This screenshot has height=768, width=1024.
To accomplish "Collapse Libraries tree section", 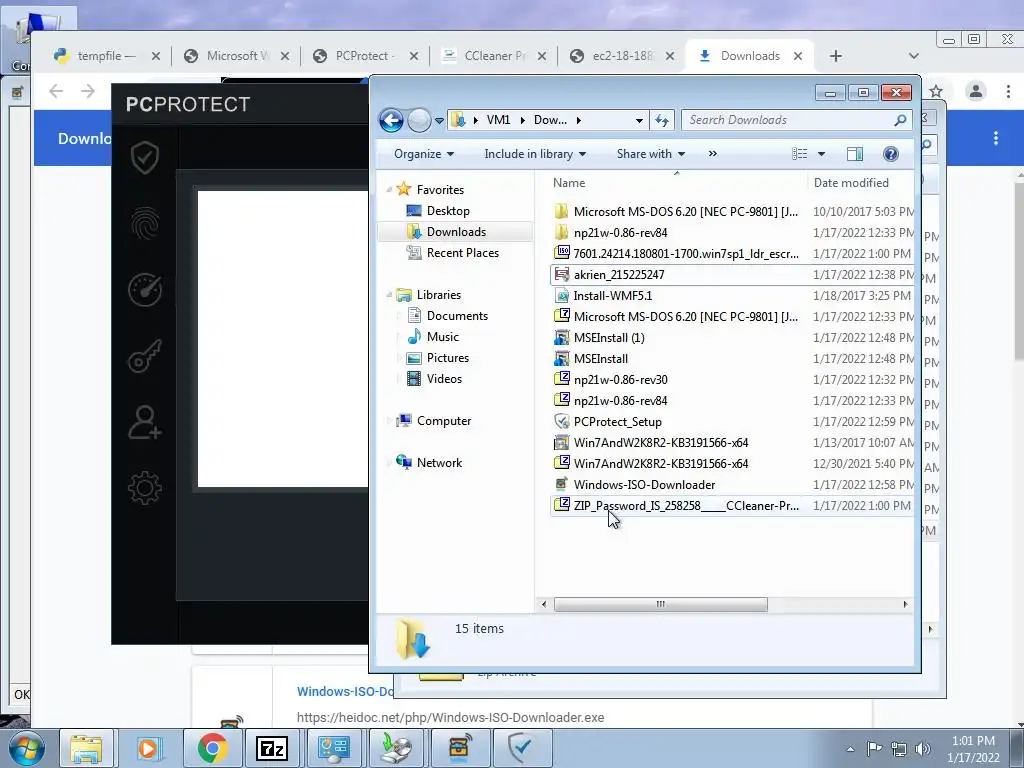I will tap(389, 295).
